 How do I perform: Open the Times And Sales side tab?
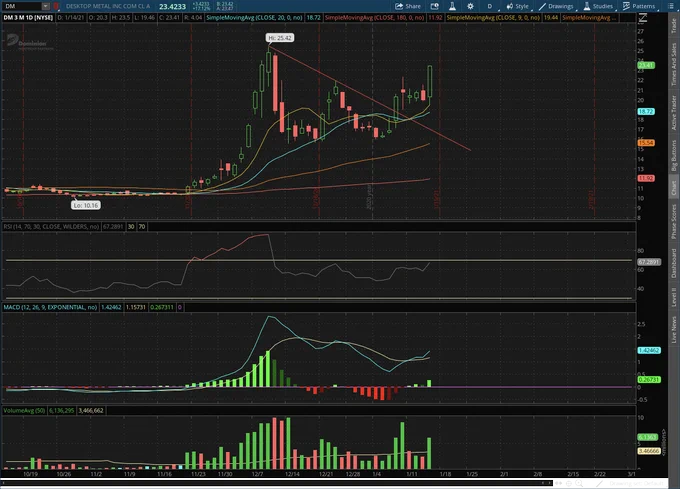(x=673, y=64)
